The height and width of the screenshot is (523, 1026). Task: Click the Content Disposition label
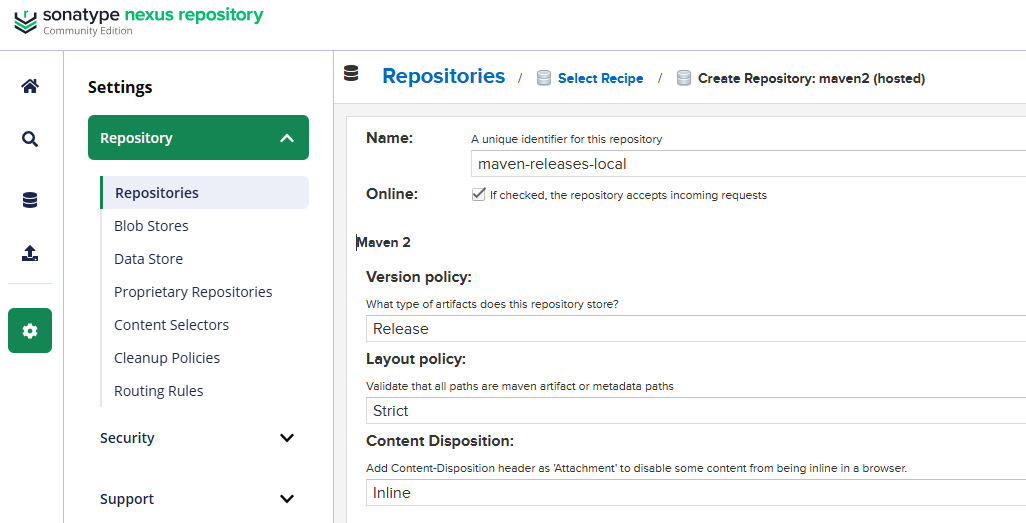[x=440, y=441]
